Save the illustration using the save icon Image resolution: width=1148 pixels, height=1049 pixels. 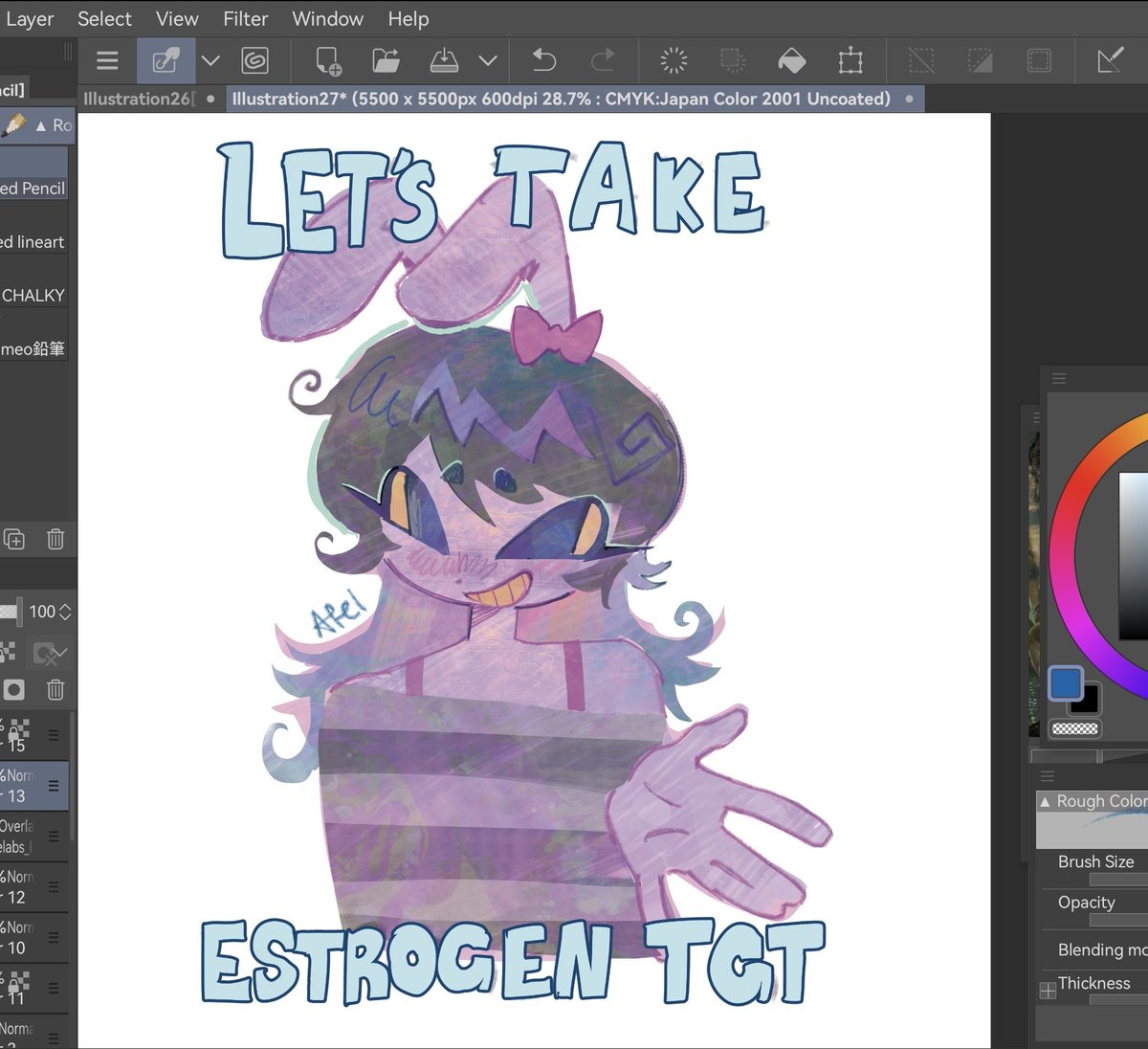(444, 61)
